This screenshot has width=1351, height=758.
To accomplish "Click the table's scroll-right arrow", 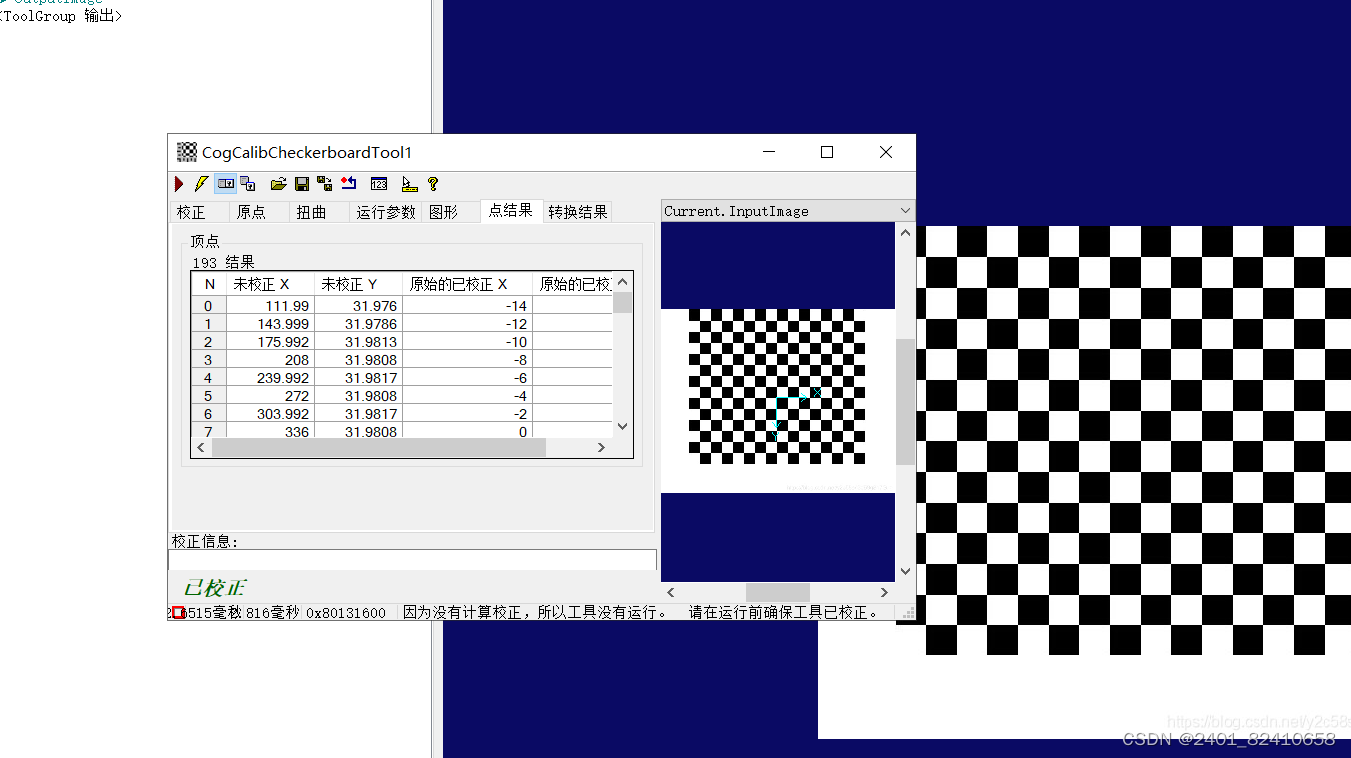I will click(601, 447).
